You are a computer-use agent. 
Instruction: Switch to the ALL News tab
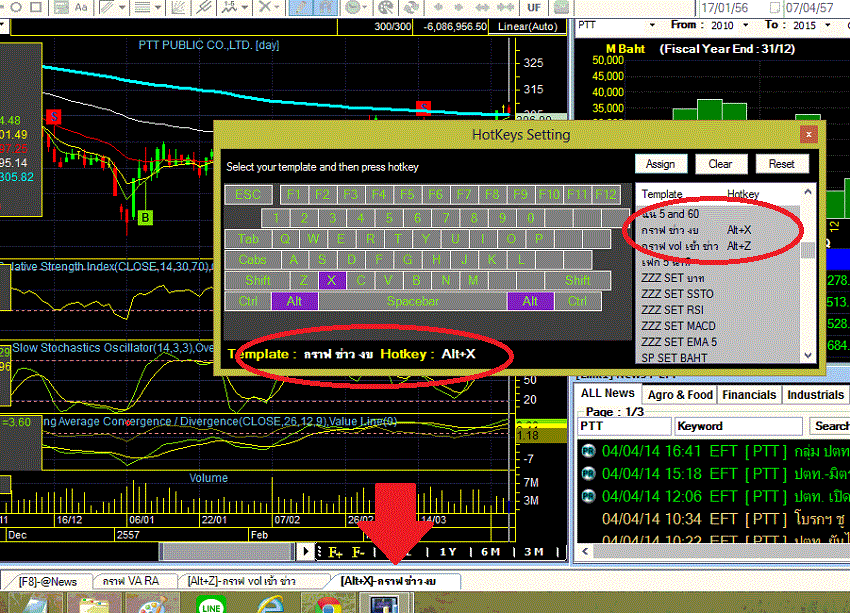tap(608, 393)
